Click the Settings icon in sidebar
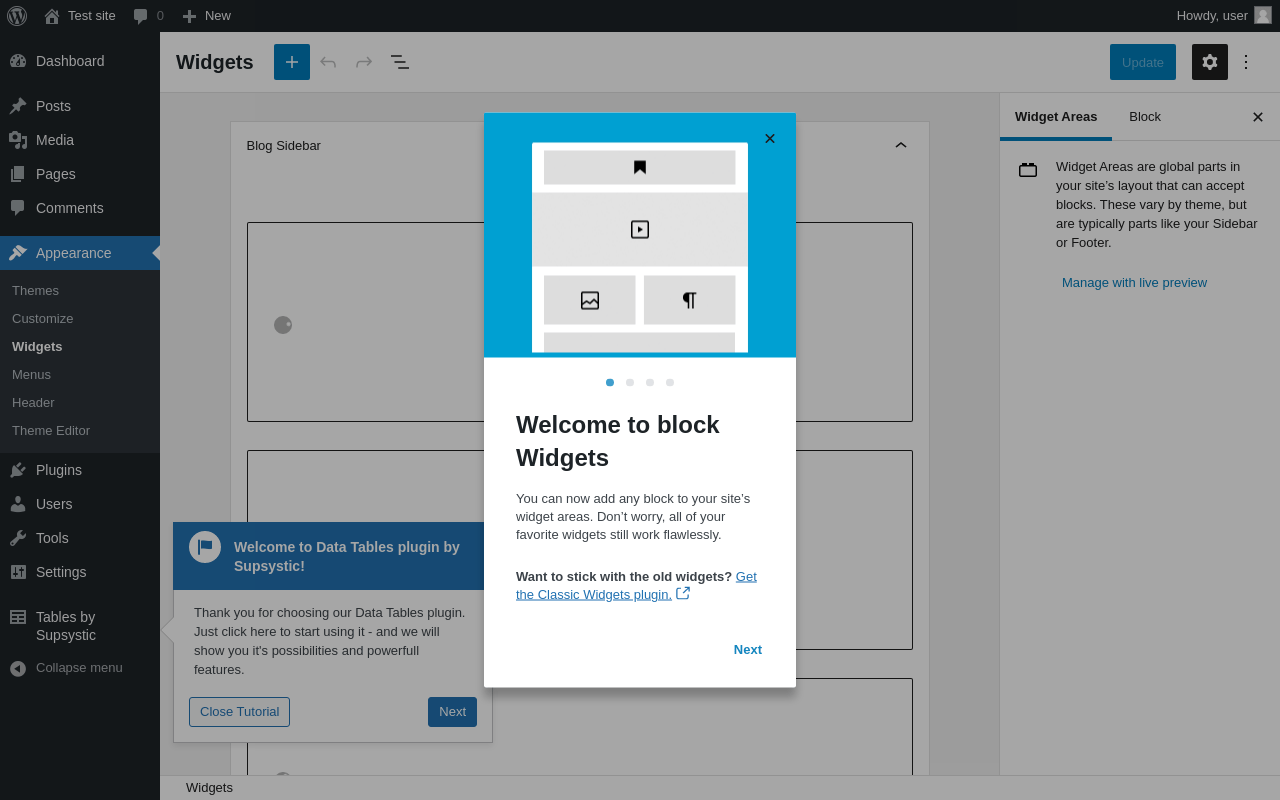 [x=18, y=572]
